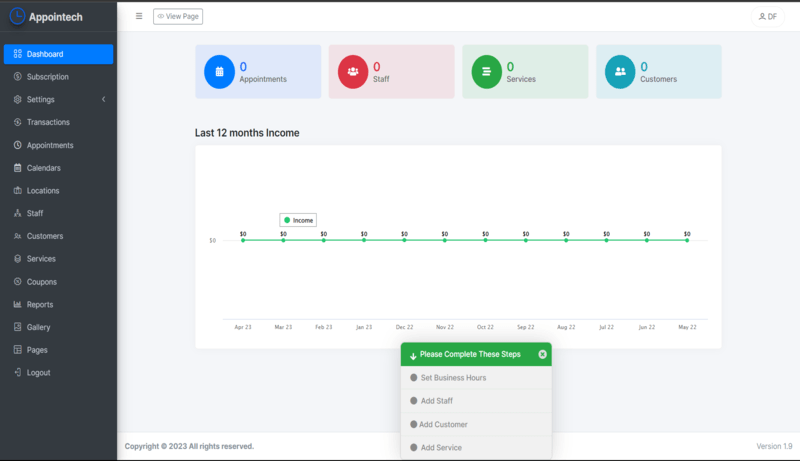Click the Settings gear icon in the sidebar
The image size is (800, 461).
click(17, 99)
